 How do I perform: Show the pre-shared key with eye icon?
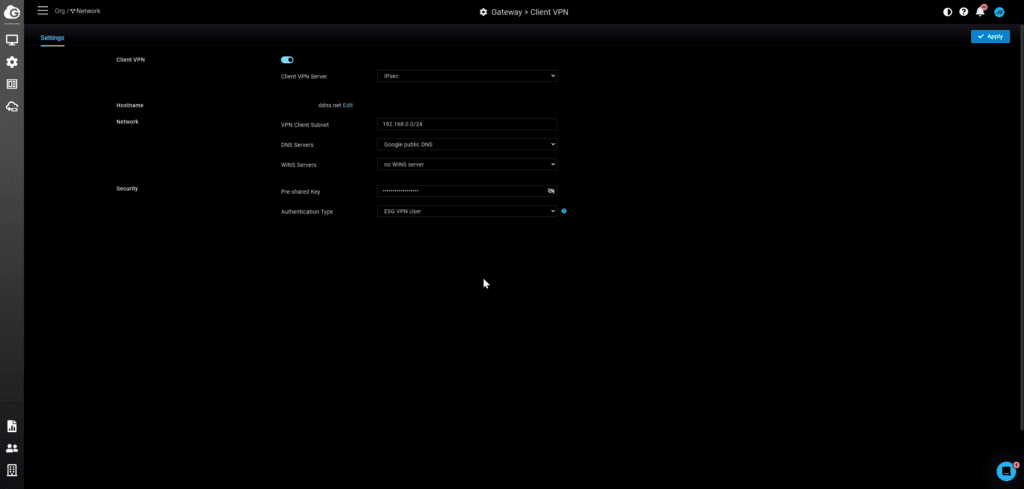click(550, 190)
